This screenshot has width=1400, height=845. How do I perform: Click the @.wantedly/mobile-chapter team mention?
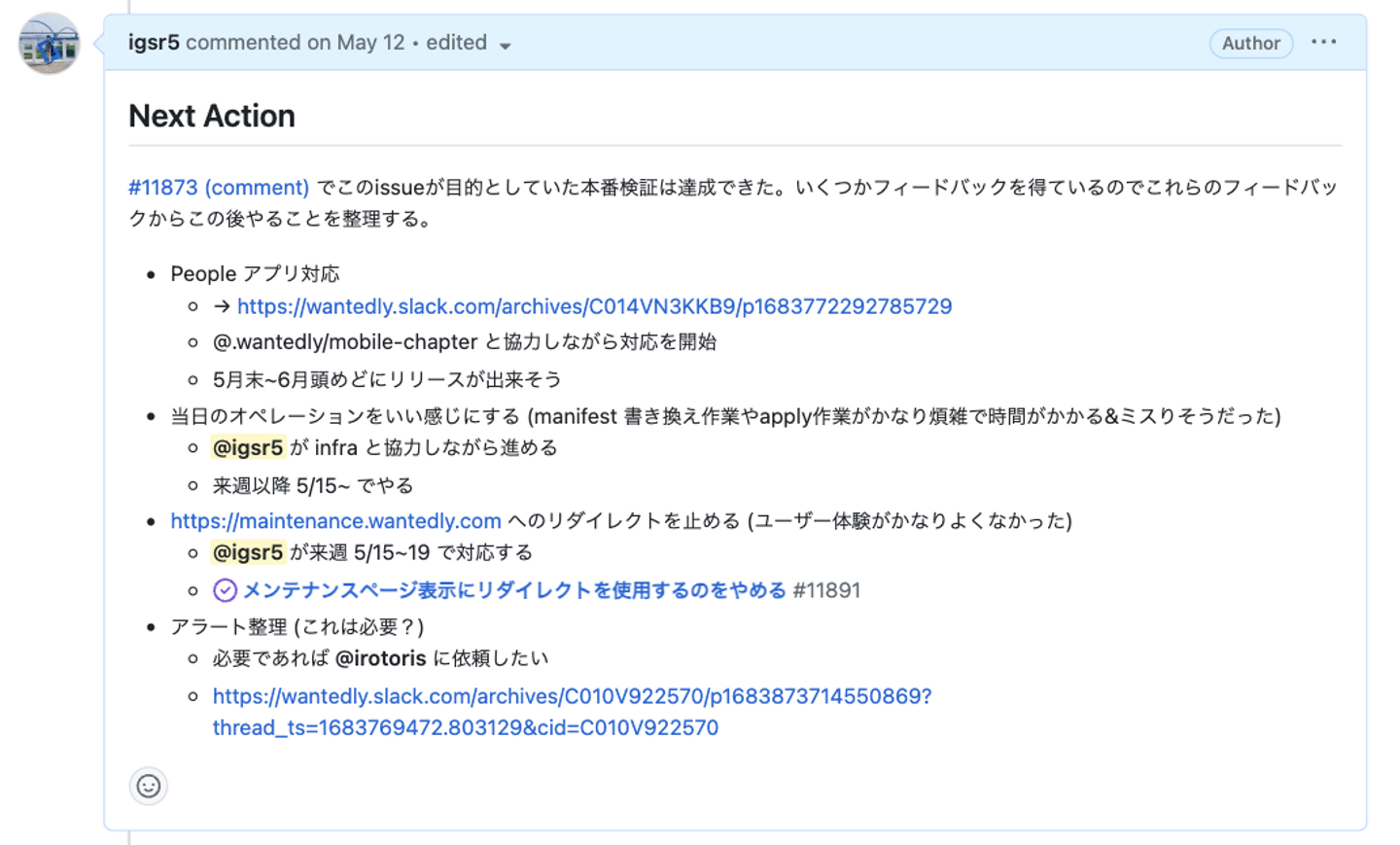tap(345, 342)
